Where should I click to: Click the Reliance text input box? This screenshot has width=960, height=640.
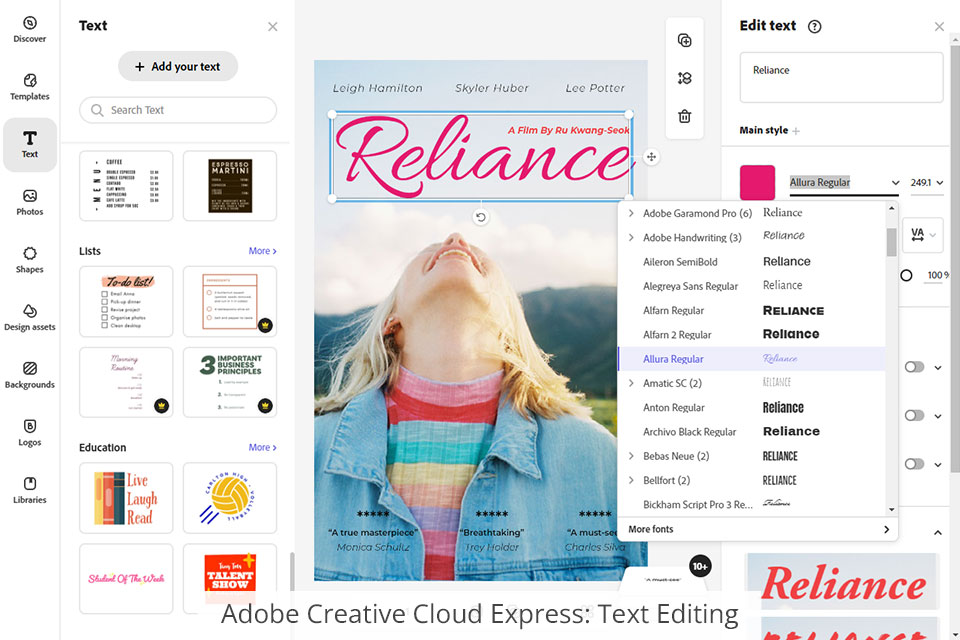point(841,77)
